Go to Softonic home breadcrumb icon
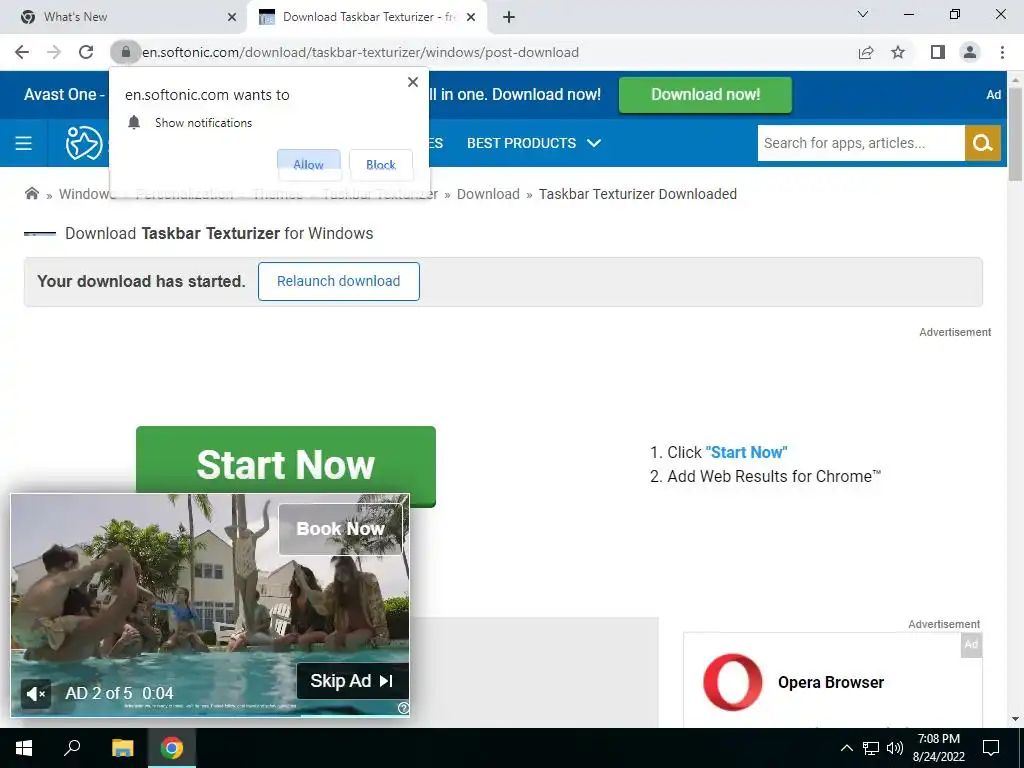The height and width of the screenshot is (768, 1024). (31, 193)
